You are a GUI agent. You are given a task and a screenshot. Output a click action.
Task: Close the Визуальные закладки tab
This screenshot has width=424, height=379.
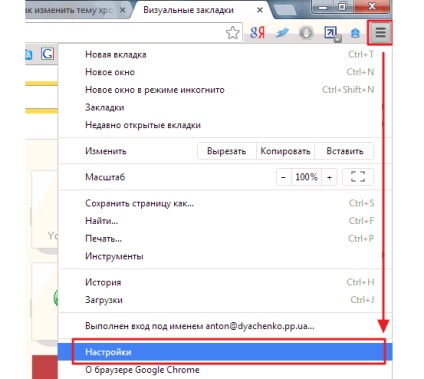(260, 10)
